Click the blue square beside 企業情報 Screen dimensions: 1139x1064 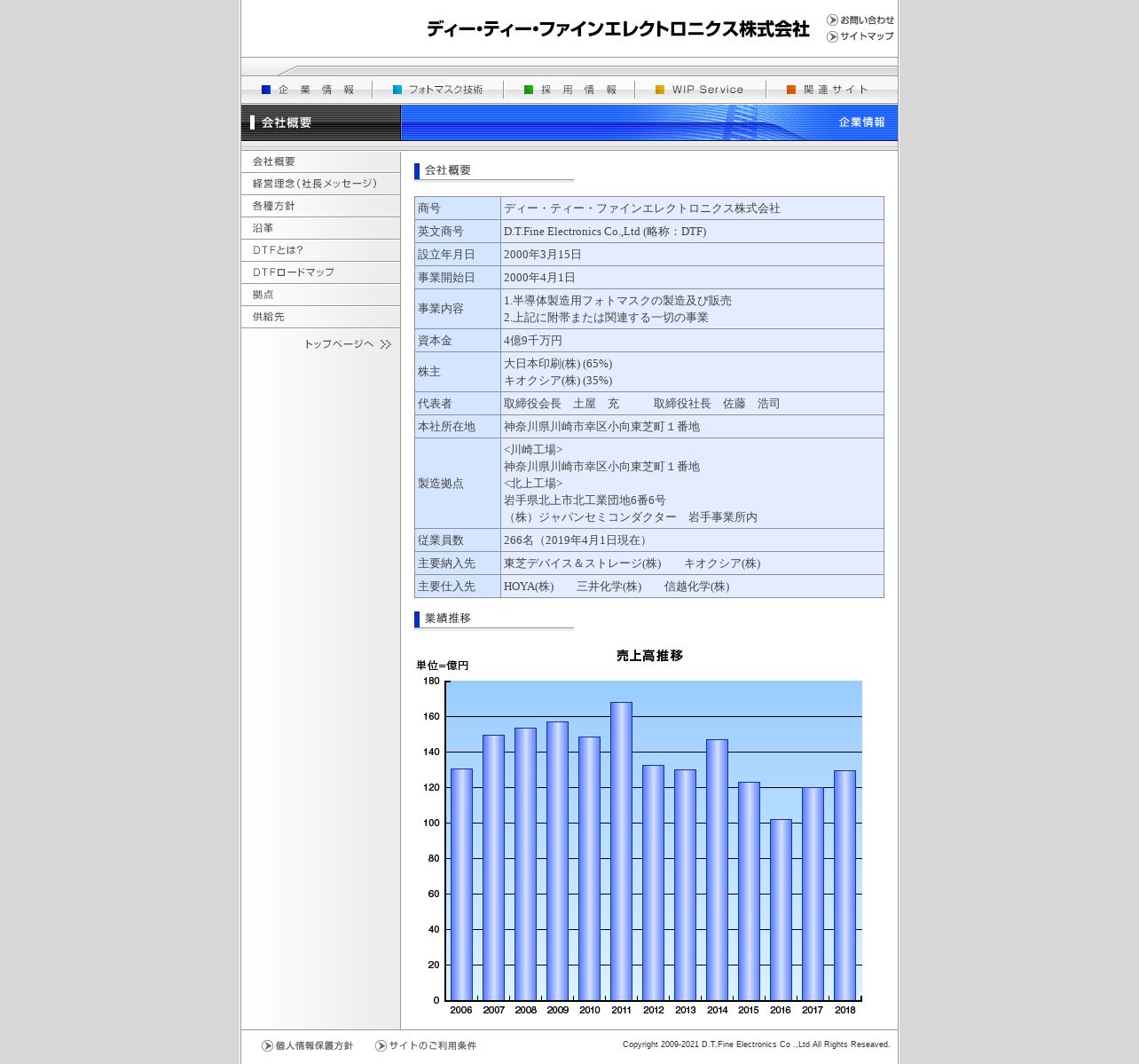pyautogui.click(x=266, y=90)
